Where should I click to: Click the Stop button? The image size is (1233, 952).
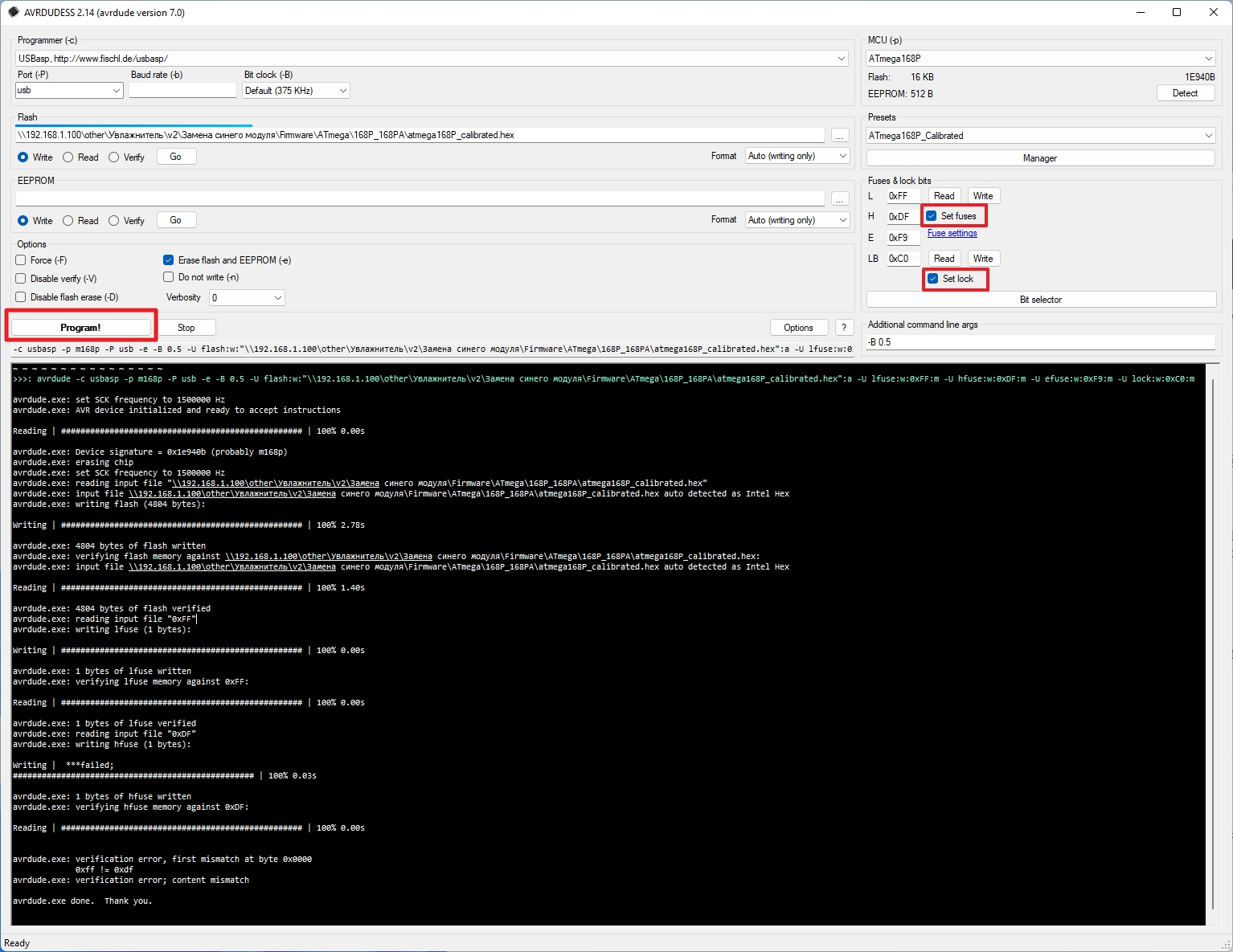point(186,328)
